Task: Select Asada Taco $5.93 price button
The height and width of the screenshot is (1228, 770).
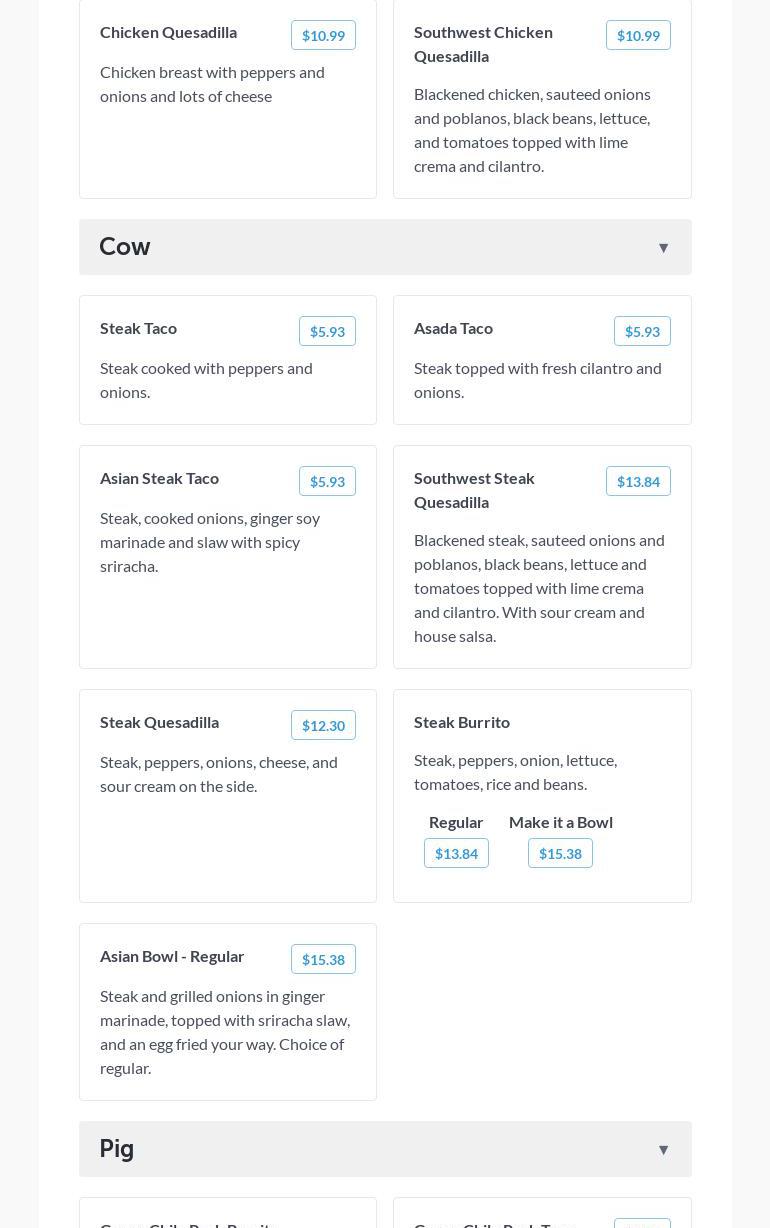Action: coord(642,332)
